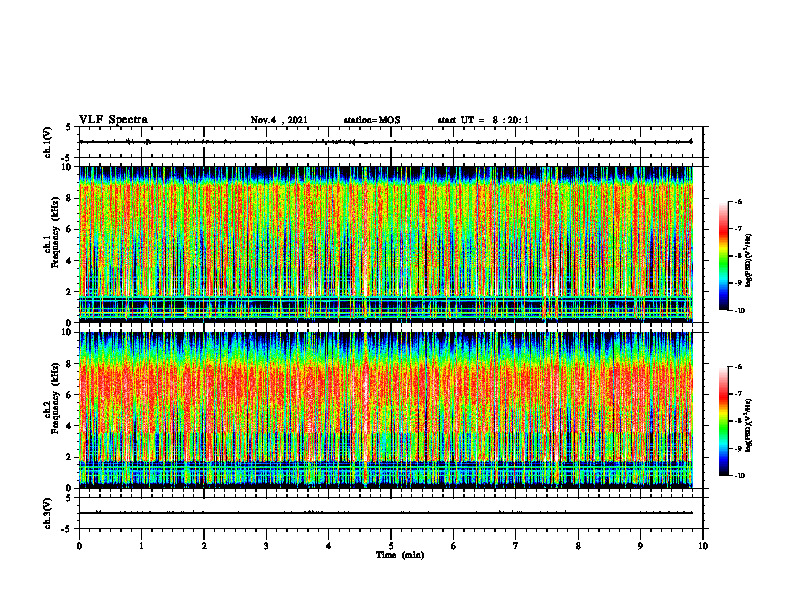
Task: Click the "10" tick on the time axis
Action: pyautogui.click(x=703, y=546)
